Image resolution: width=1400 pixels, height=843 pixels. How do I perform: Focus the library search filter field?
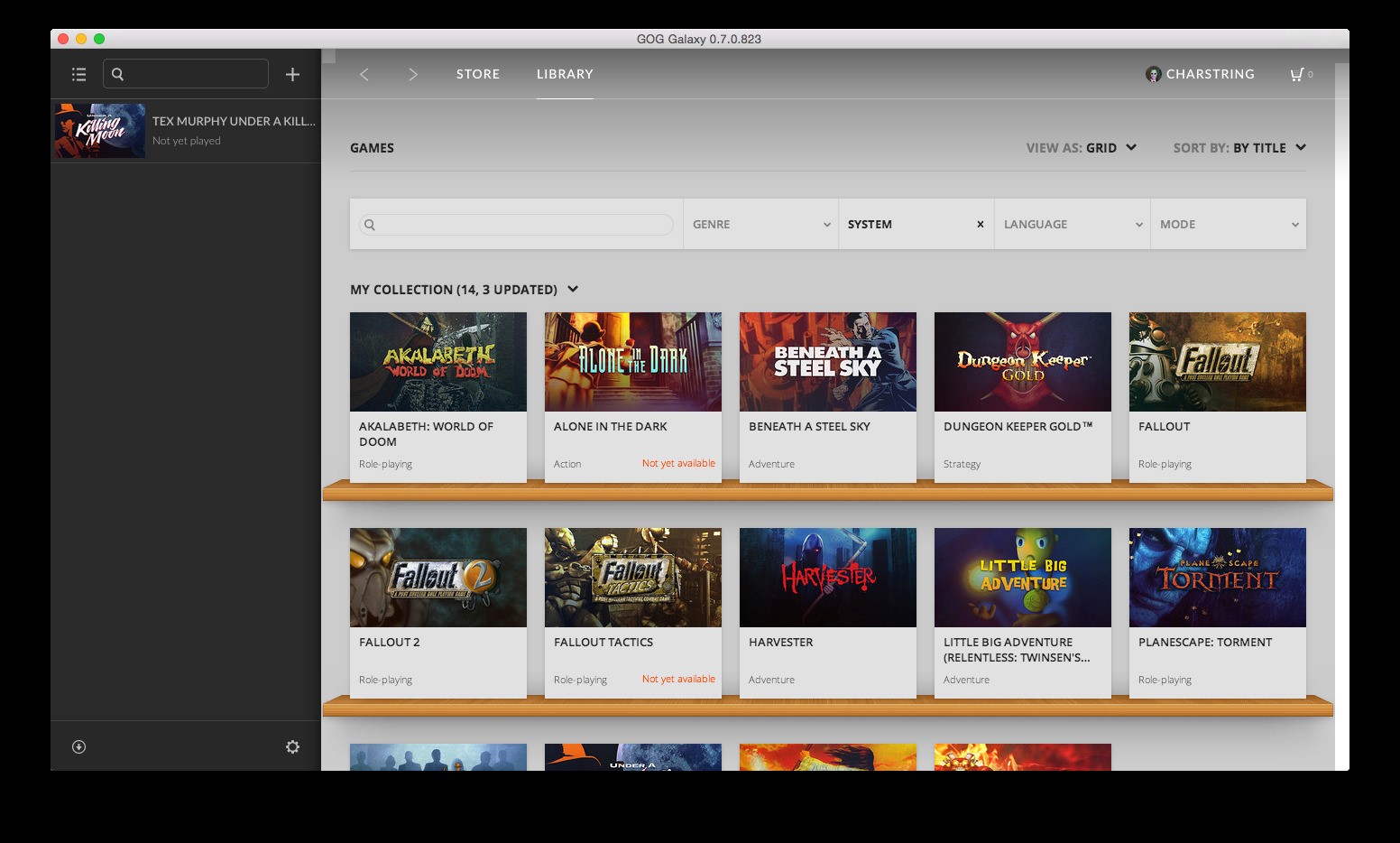coord(516,225)
